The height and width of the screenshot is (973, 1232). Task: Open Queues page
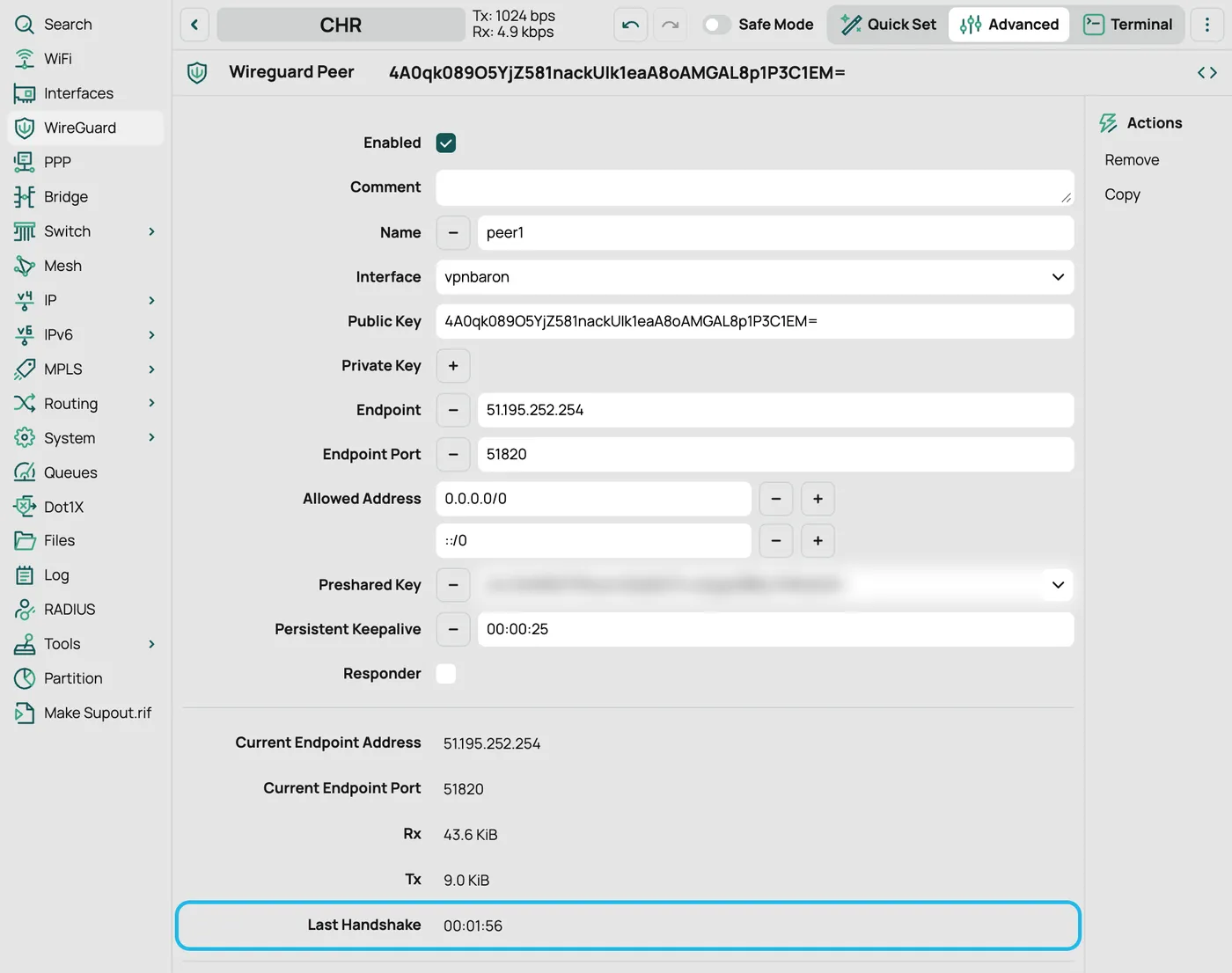[x=55, y=472]
